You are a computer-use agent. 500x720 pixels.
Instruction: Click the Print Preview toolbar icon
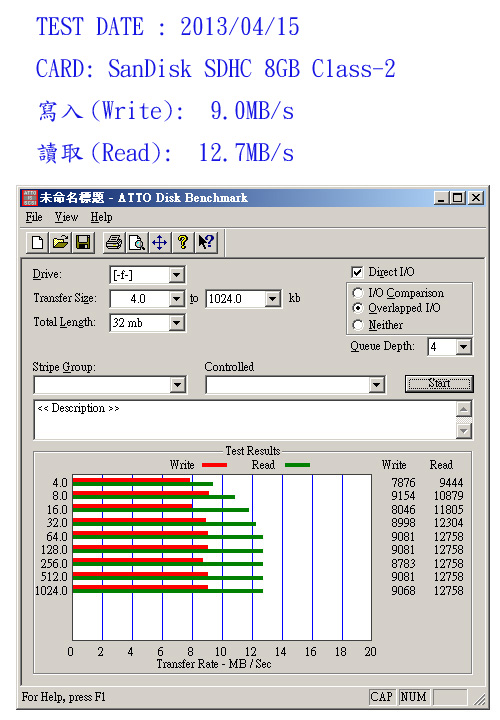(137, 242)
